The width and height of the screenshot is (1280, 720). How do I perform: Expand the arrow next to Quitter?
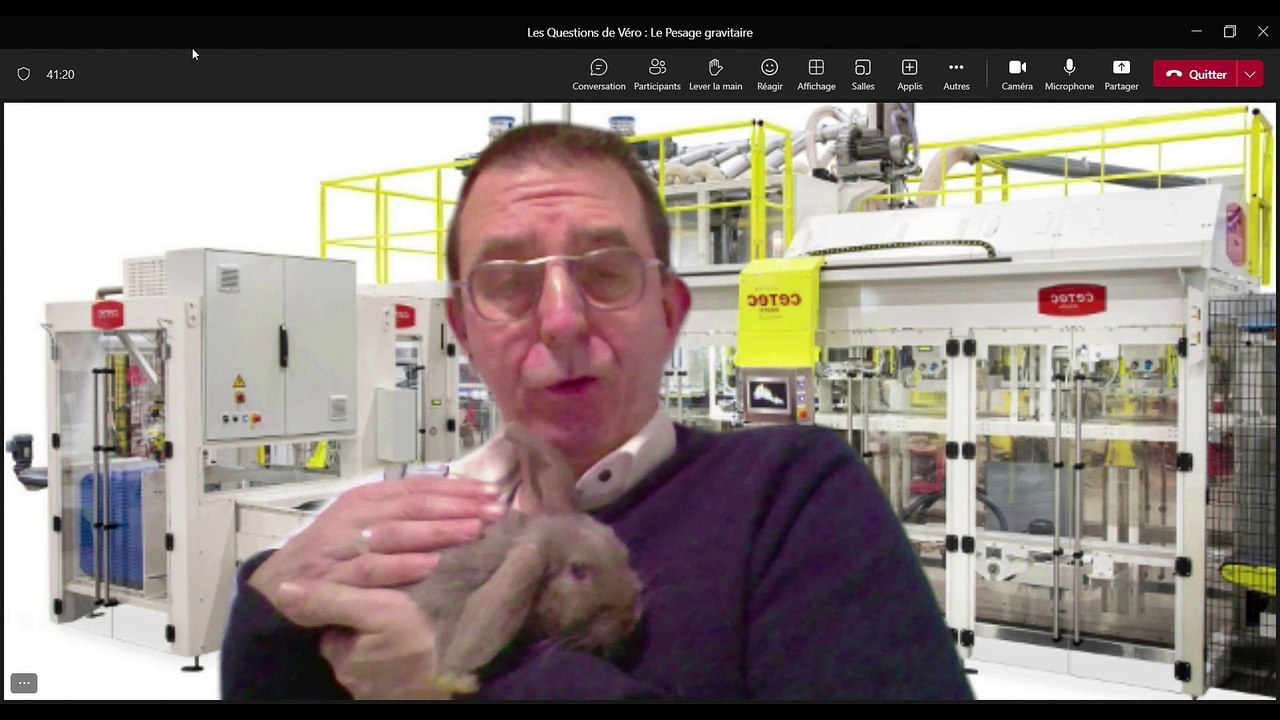1250,74
